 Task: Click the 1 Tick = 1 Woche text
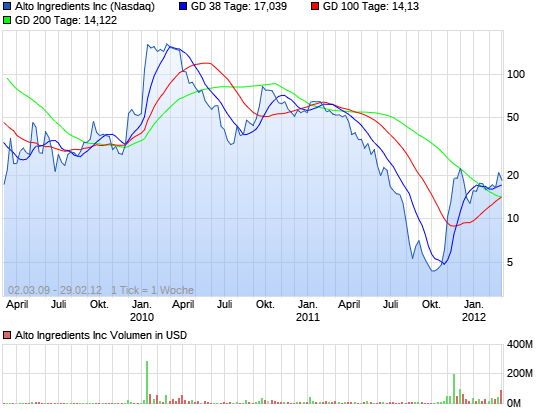click(152, 290)
